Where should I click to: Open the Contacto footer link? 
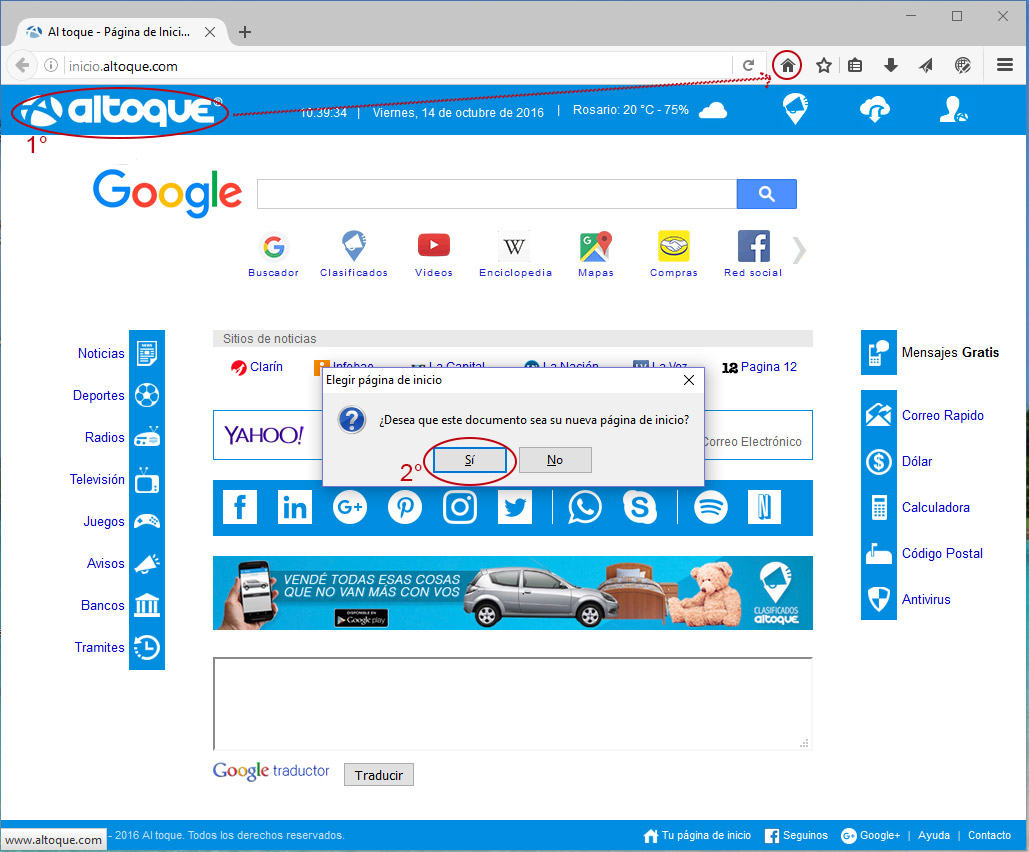coord(989,836)
